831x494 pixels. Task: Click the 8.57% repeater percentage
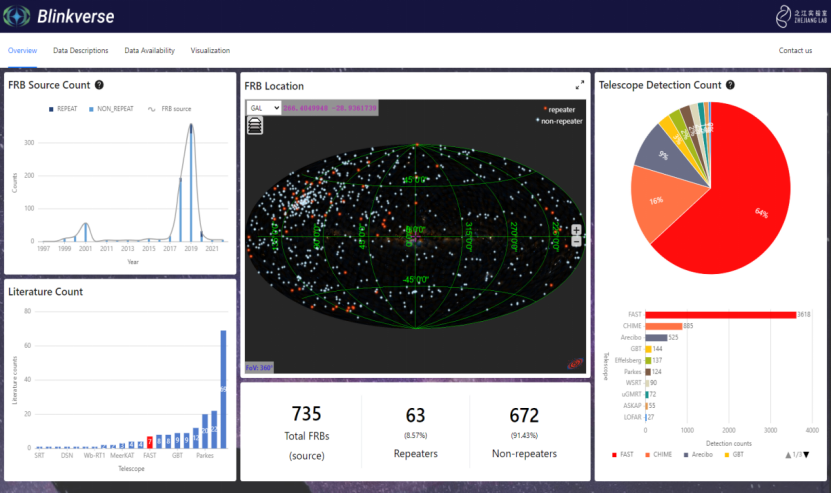pyautogui.click(x=416, y=436)
